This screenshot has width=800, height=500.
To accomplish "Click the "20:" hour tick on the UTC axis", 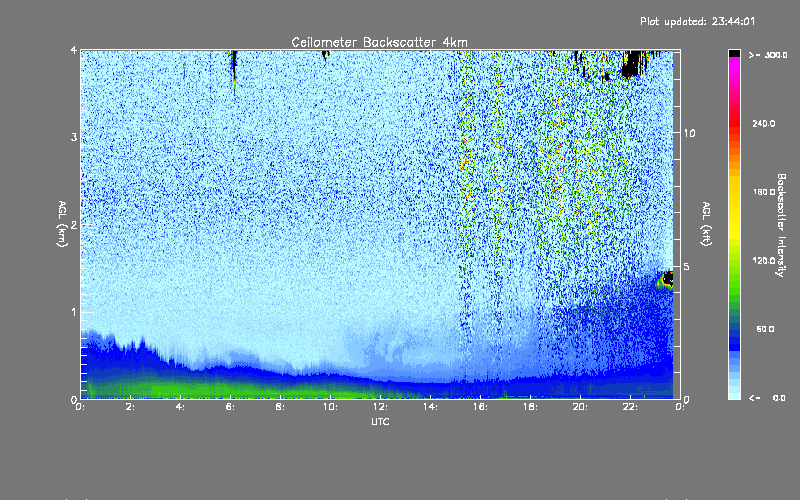I will coord(581,407).
